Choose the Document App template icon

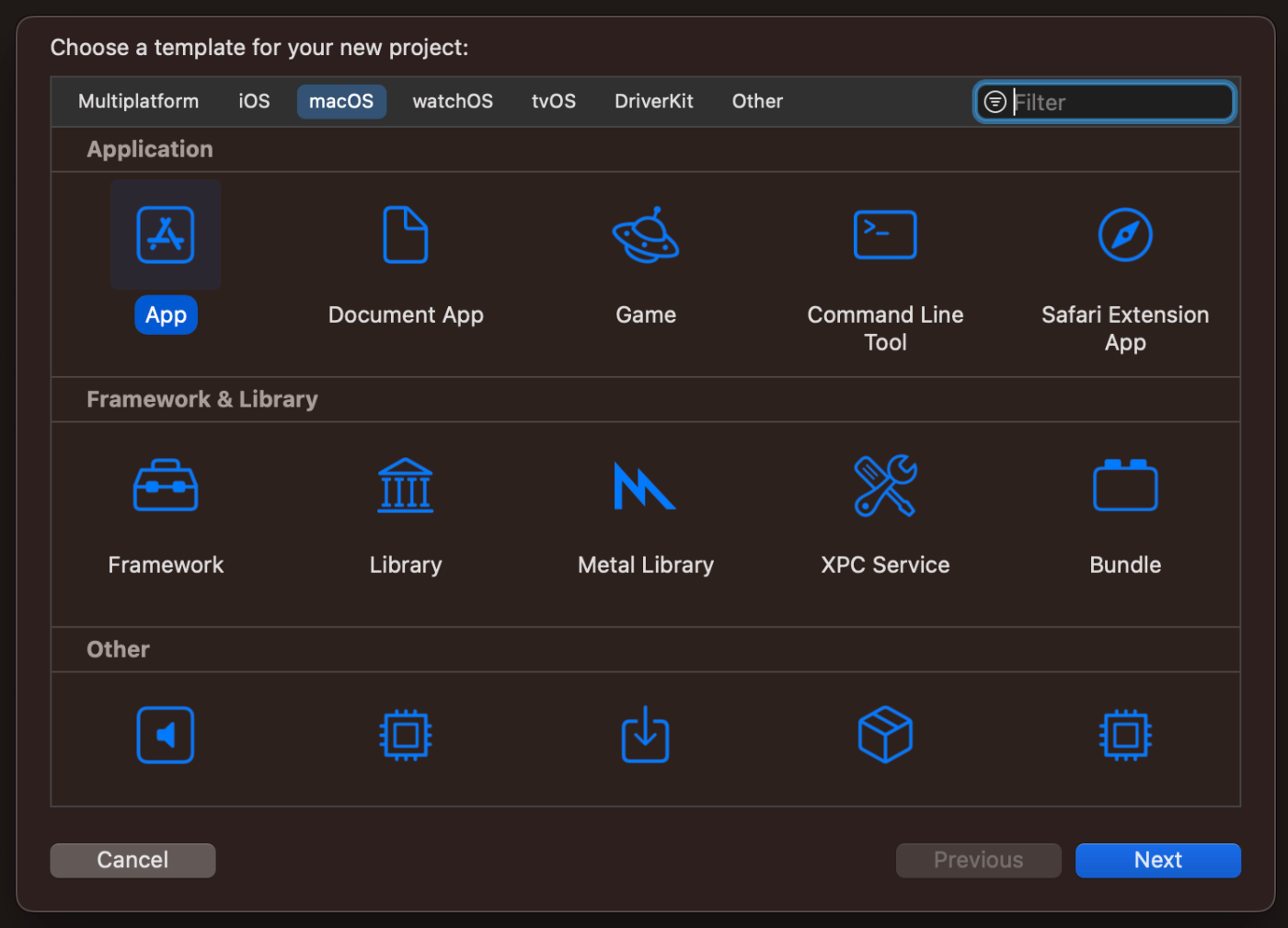[x=406, y=235]
